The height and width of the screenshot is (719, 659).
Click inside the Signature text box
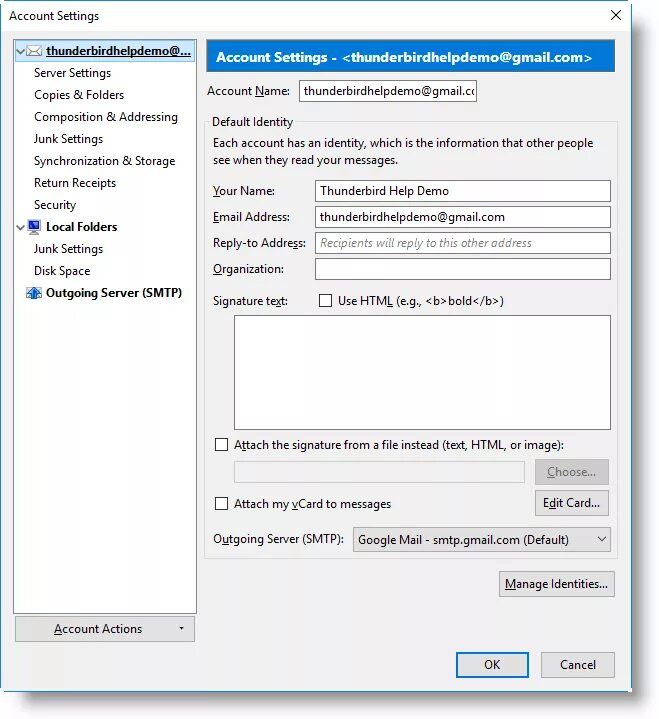tap(422, 372)
